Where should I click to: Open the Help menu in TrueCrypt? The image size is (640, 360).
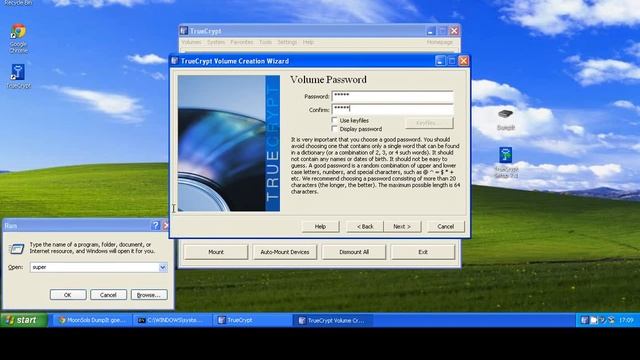pyautogui.click(x=308, y=42)
